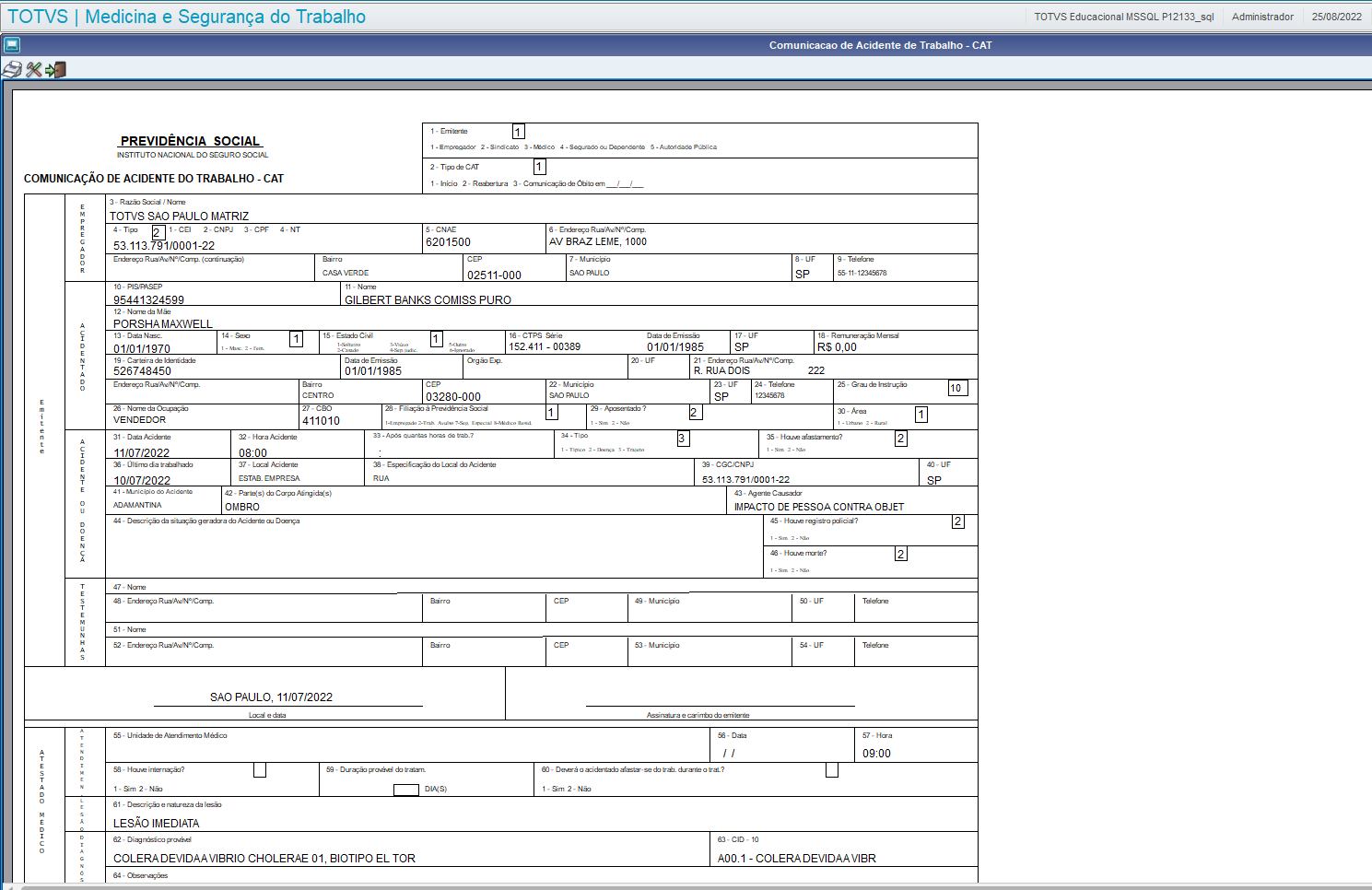This screenshot has width=1372, height=890.
Task: Click the Hora value 09:00
Action: pos(877,754)
